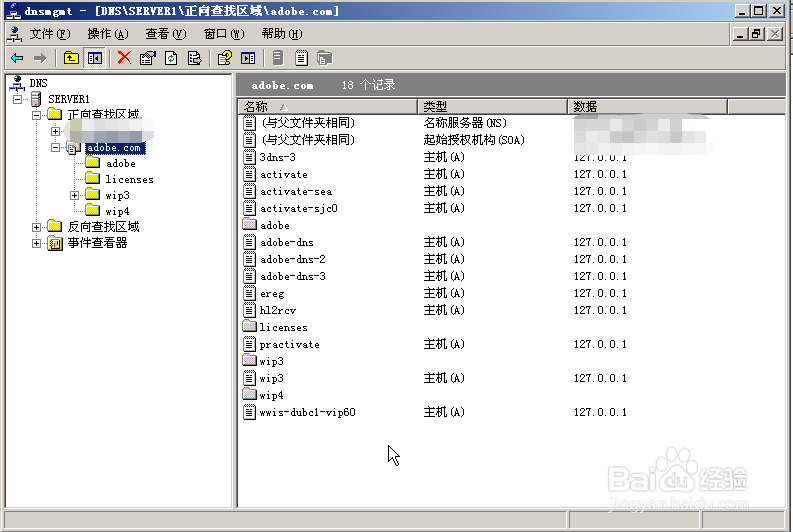Click the new host record icon
Screen dimensions: 793x532
tap(278, 58)
